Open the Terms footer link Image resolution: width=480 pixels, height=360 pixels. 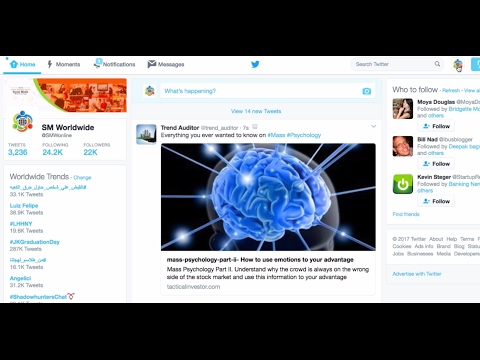(467, 239)
